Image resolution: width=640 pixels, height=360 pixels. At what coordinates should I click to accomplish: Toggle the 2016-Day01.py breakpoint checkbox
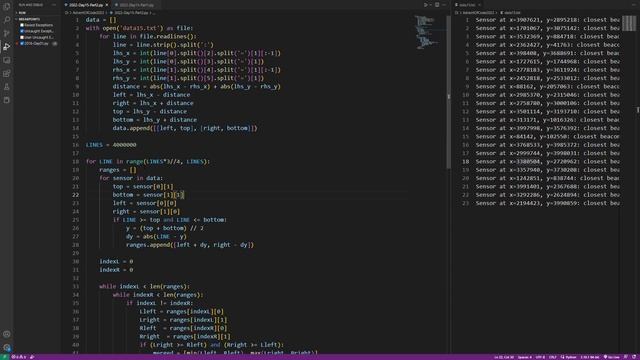click(22, 43)
